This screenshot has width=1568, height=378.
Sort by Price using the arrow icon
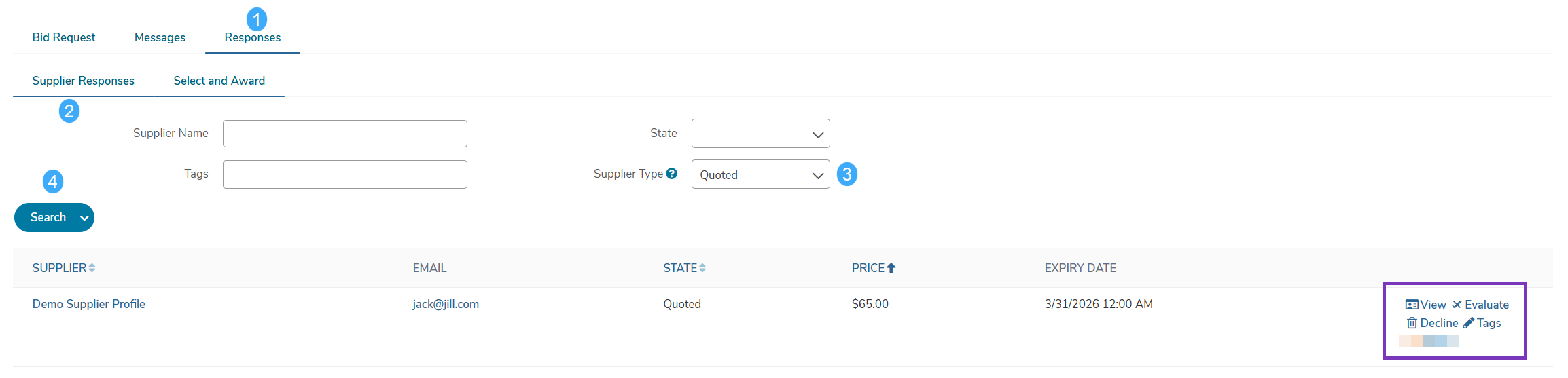pyautogui.click(x=891, y=268)
